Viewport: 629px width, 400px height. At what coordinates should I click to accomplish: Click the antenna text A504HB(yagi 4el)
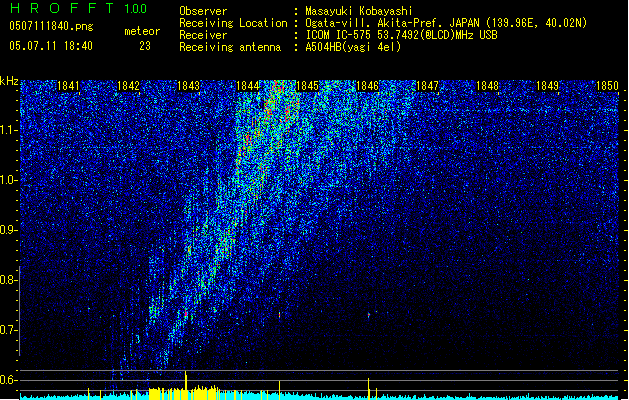(x=353, y=47)
